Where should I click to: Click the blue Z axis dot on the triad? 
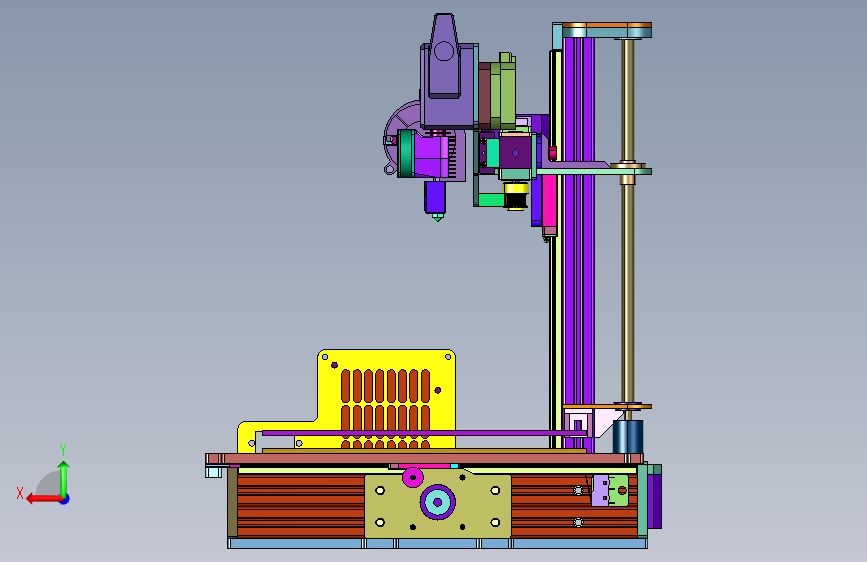pos(65,499)
